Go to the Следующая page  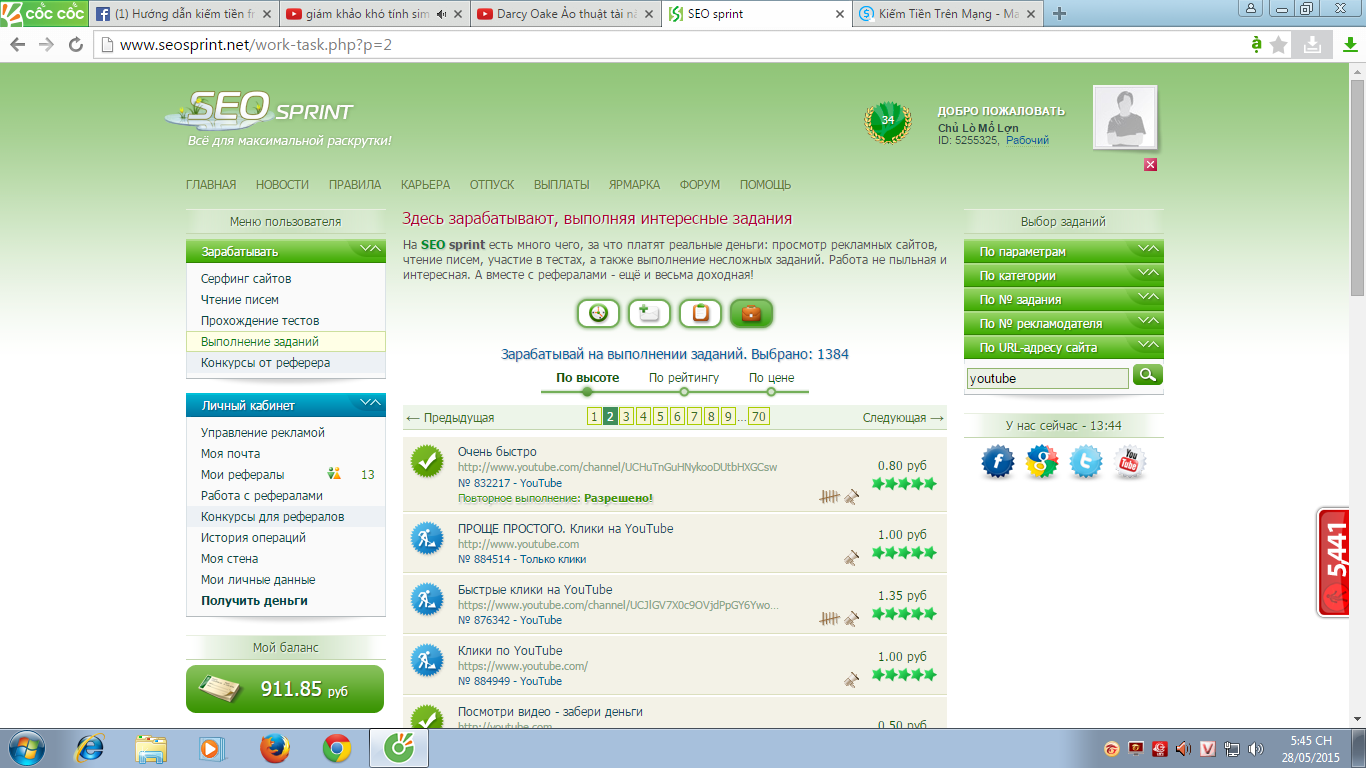(903, 418)
